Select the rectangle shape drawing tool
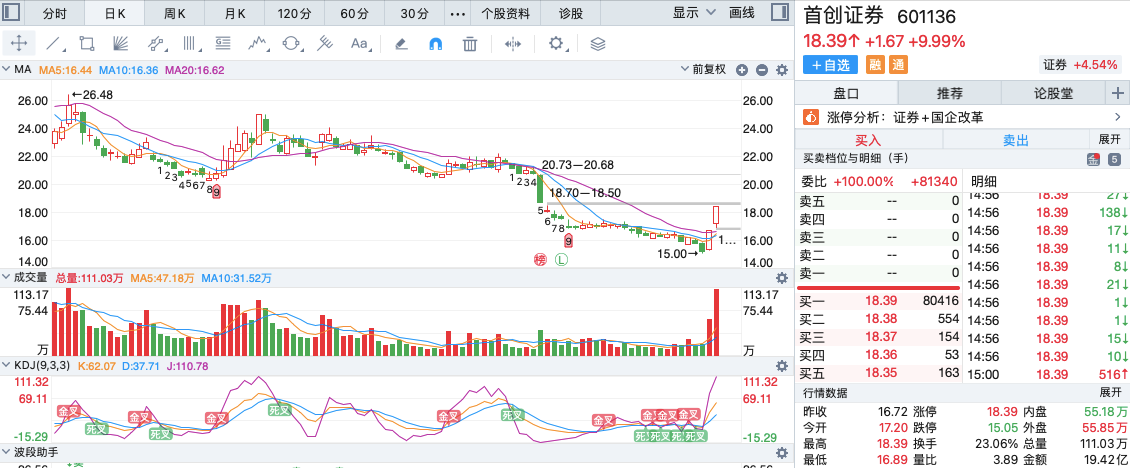 tap(87, 43)
